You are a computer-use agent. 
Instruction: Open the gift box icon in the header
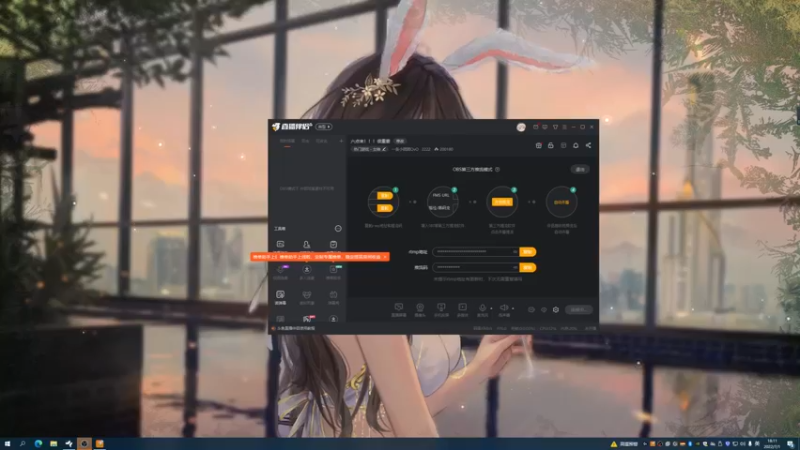click(538, 145)
